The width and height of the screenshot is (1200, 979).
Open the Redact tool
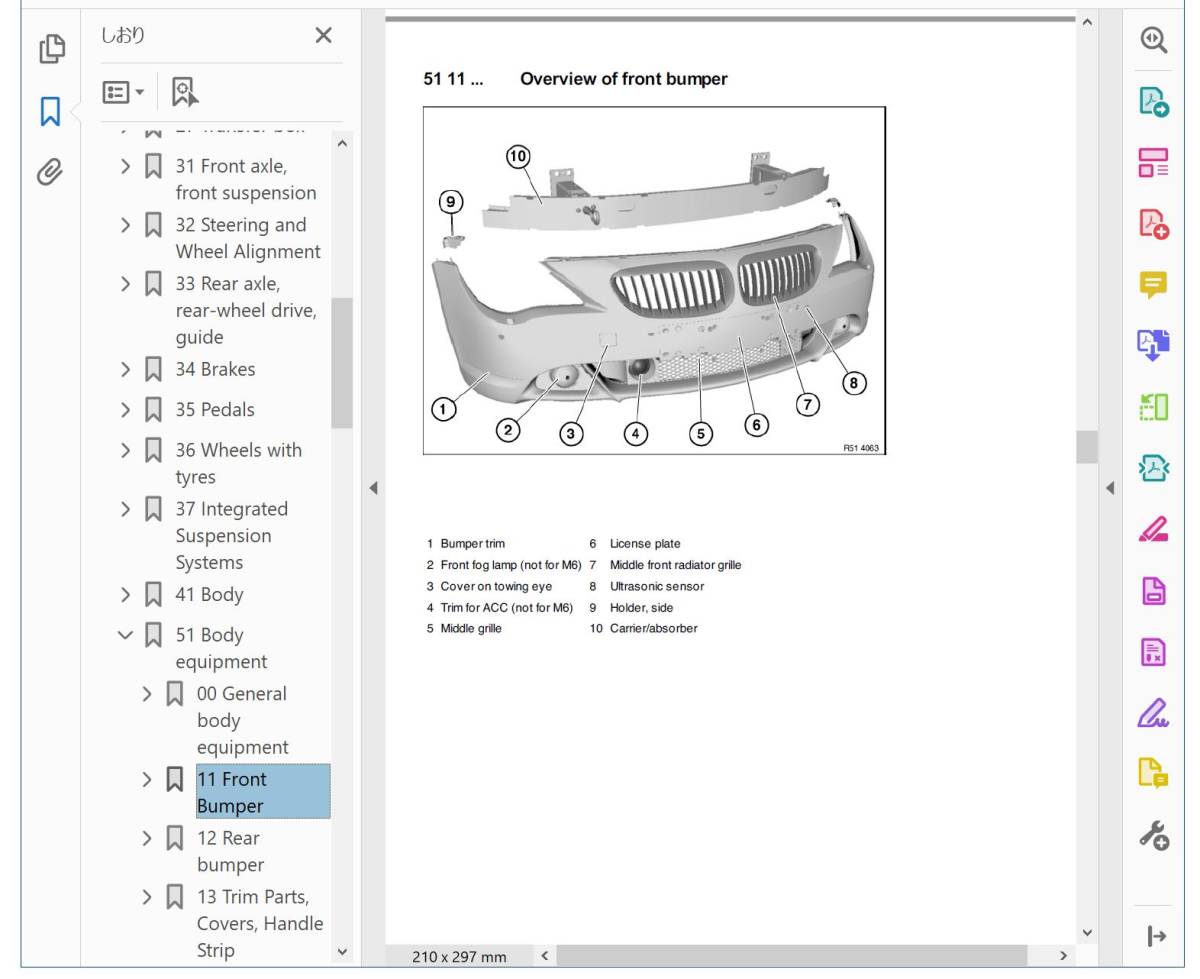coord(1154,529)
